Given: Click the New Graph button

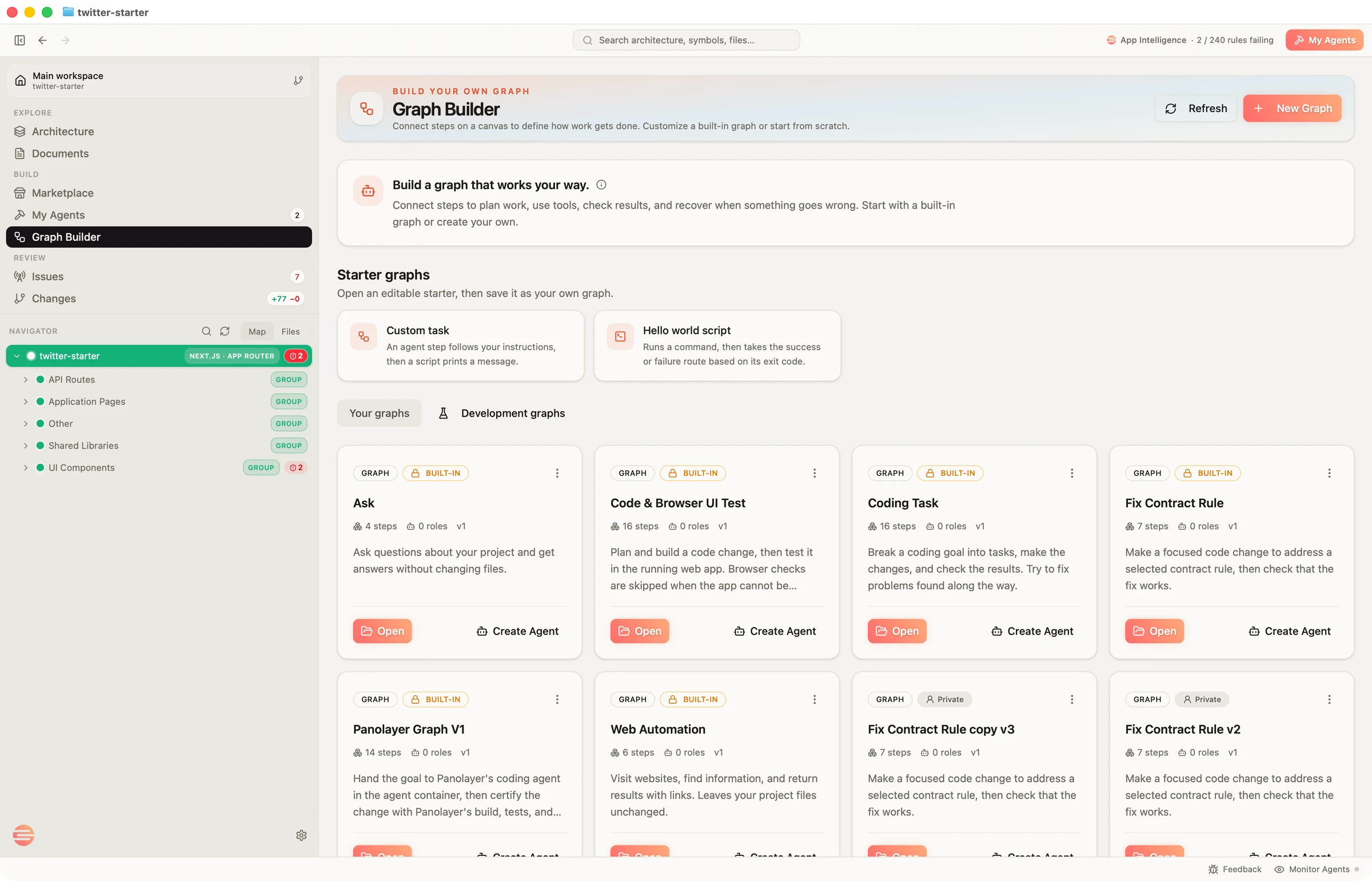Looking at the screenshot, I should (x=1292, y=108).
